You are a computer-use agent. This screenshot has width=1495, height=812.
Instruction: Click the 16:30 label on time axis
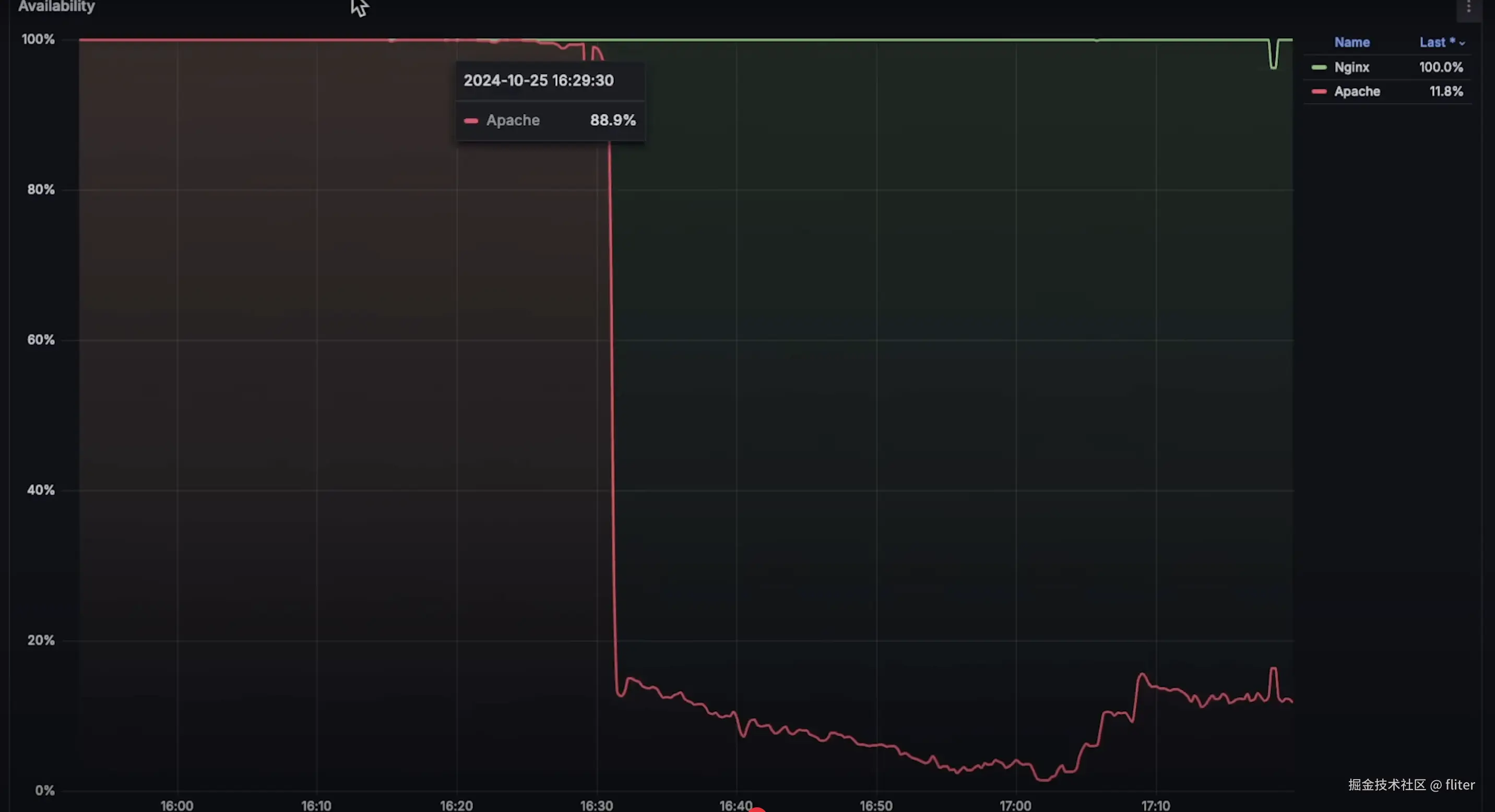coord(596,805)
